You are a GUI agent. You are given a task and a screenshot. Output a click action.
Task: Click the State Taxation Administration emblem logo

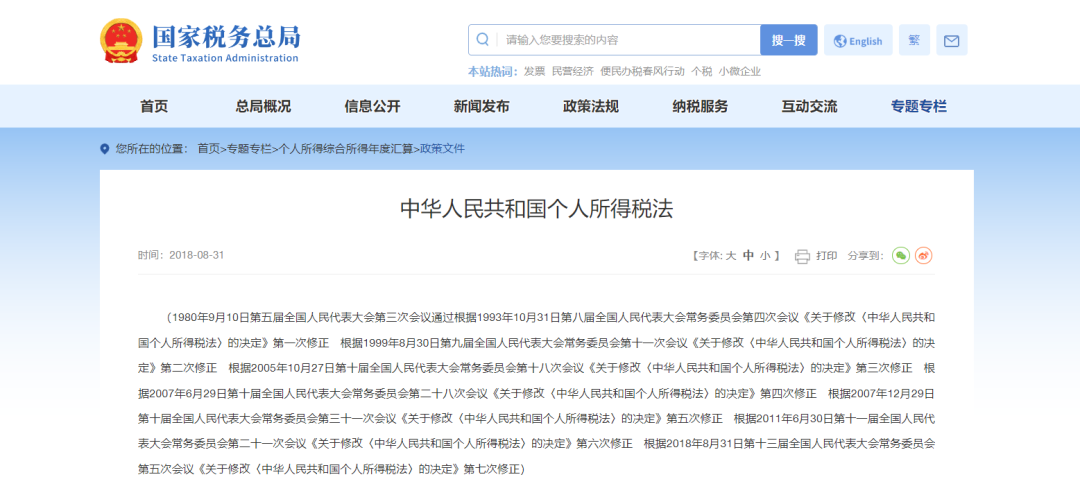[121, 42]
